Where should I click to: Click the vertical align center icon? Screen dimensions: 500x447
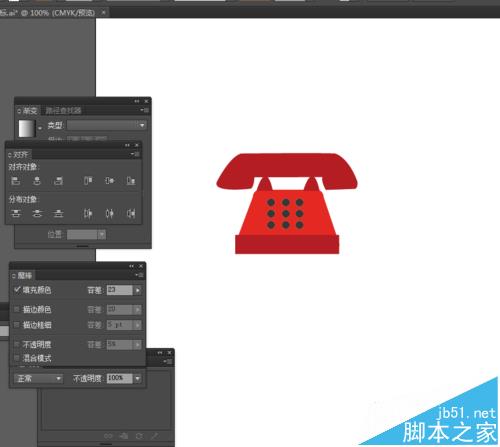pos(110,181)
